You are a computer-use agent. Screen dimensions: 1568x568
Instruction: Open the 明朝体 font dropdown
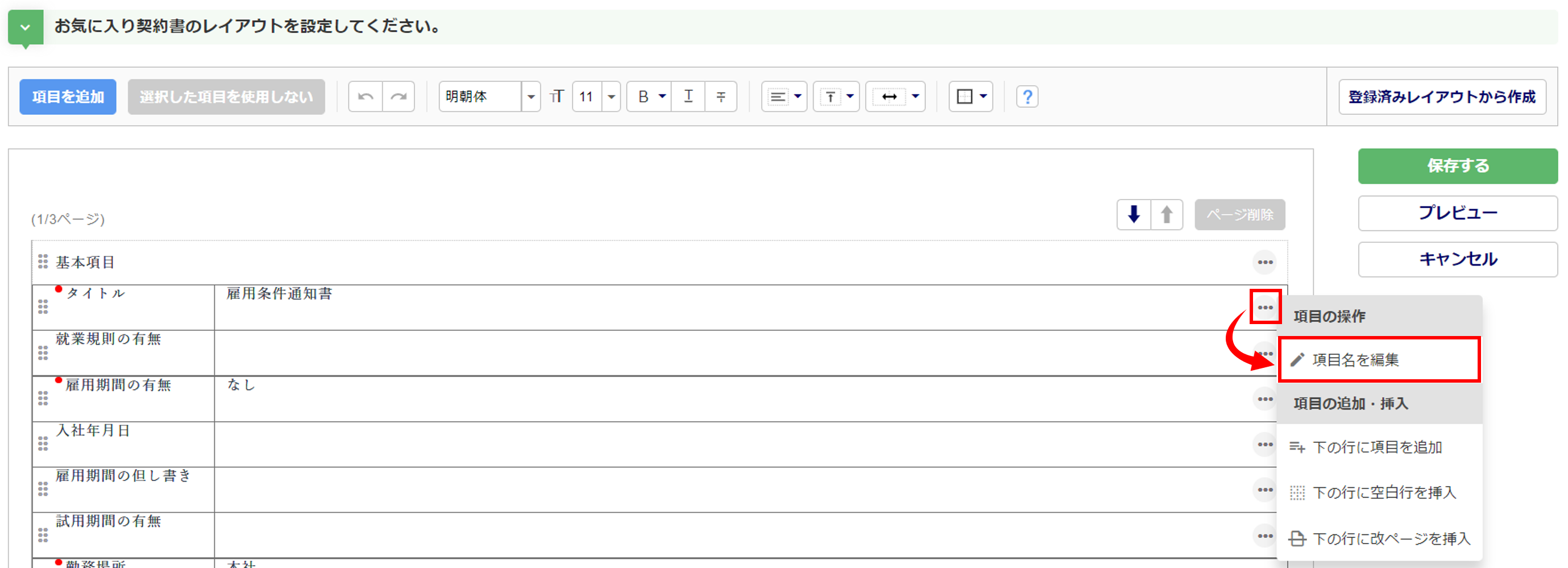tap(531, 97)
